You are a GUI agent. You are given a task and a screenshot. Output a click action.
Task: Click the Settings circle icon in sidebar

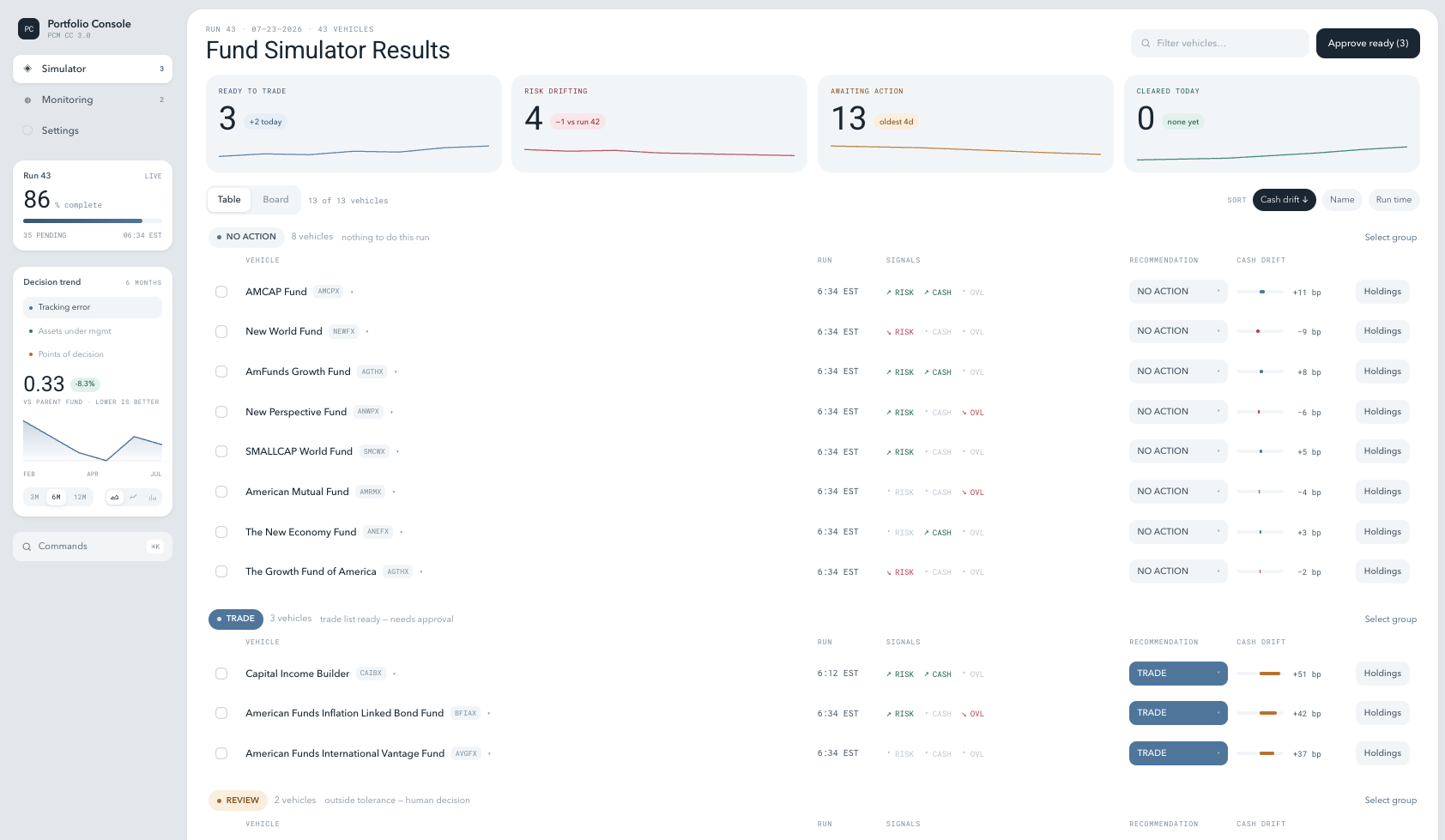click(27, 130)
